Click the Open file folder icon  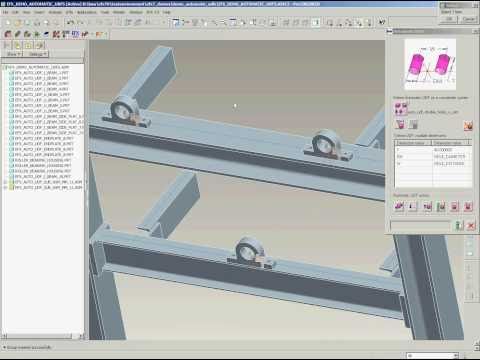18,23
